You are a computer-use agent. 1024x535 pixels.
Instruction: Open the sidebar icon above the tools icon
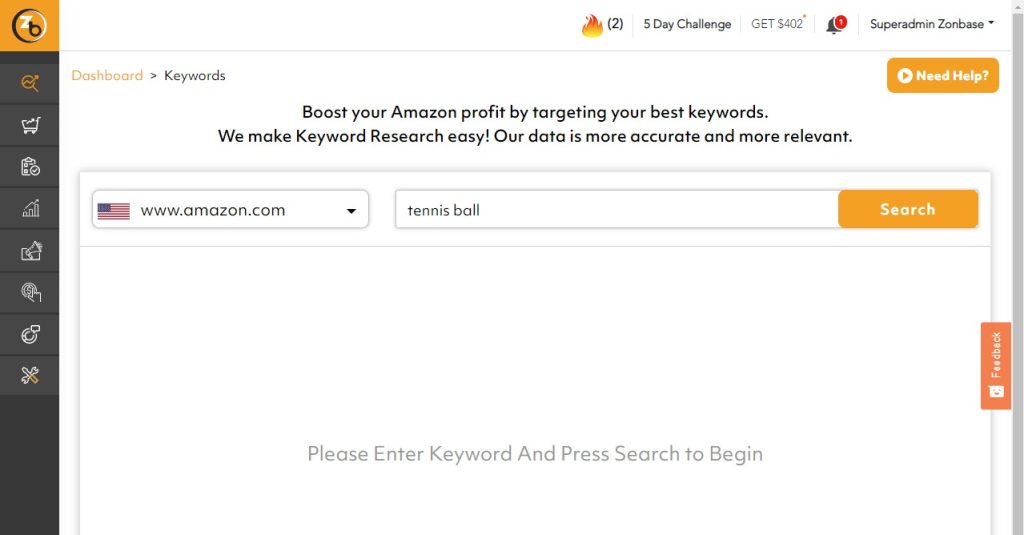(x=30, y=334)
